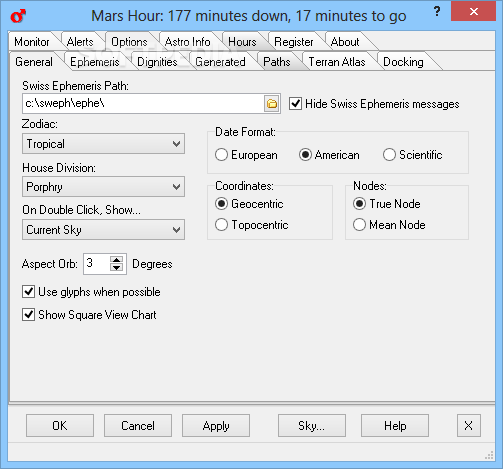Image resolution: width=503 pixels, height=469 pixels.
Task: Switch to the Docking sub-tab
Action: (x=403, y=62)
